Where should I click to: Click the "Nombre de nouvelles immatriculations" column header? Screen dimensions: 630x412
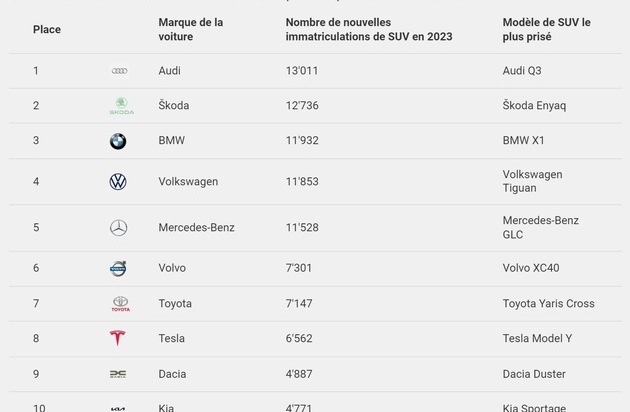[368, 29]
